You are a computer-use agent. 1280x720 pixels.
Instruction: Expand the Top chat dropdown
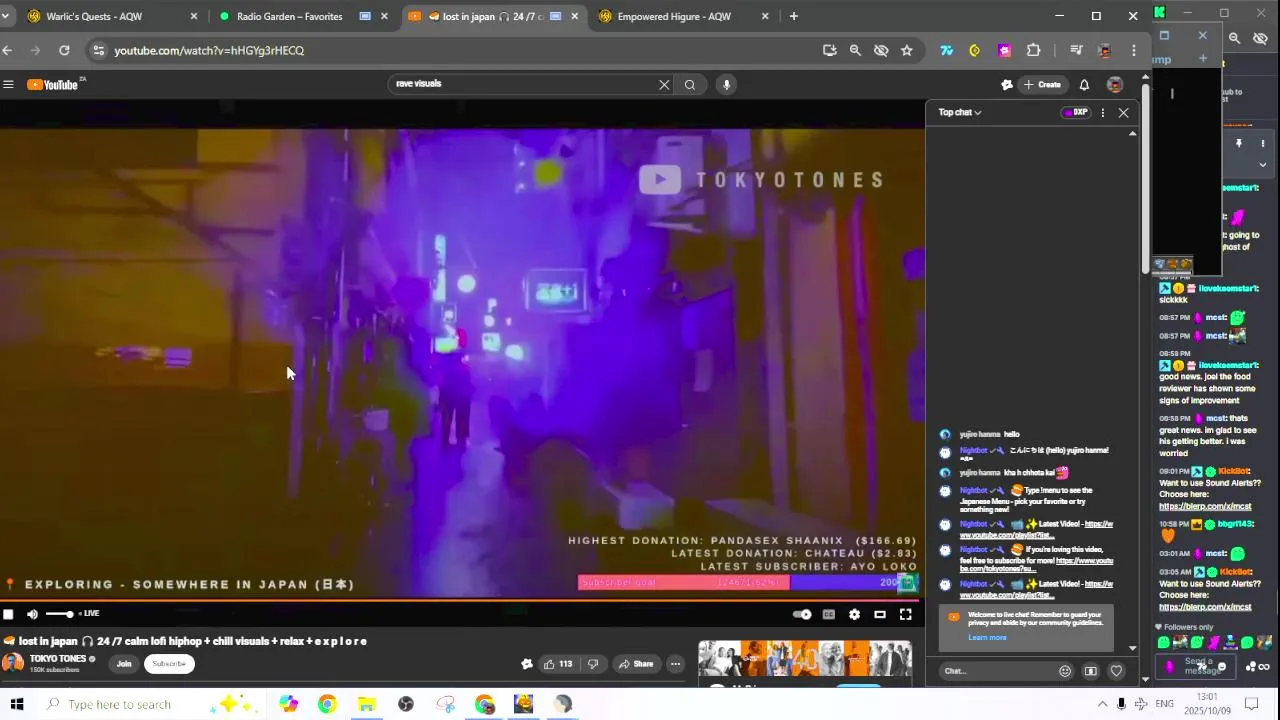tap(960, 112)
